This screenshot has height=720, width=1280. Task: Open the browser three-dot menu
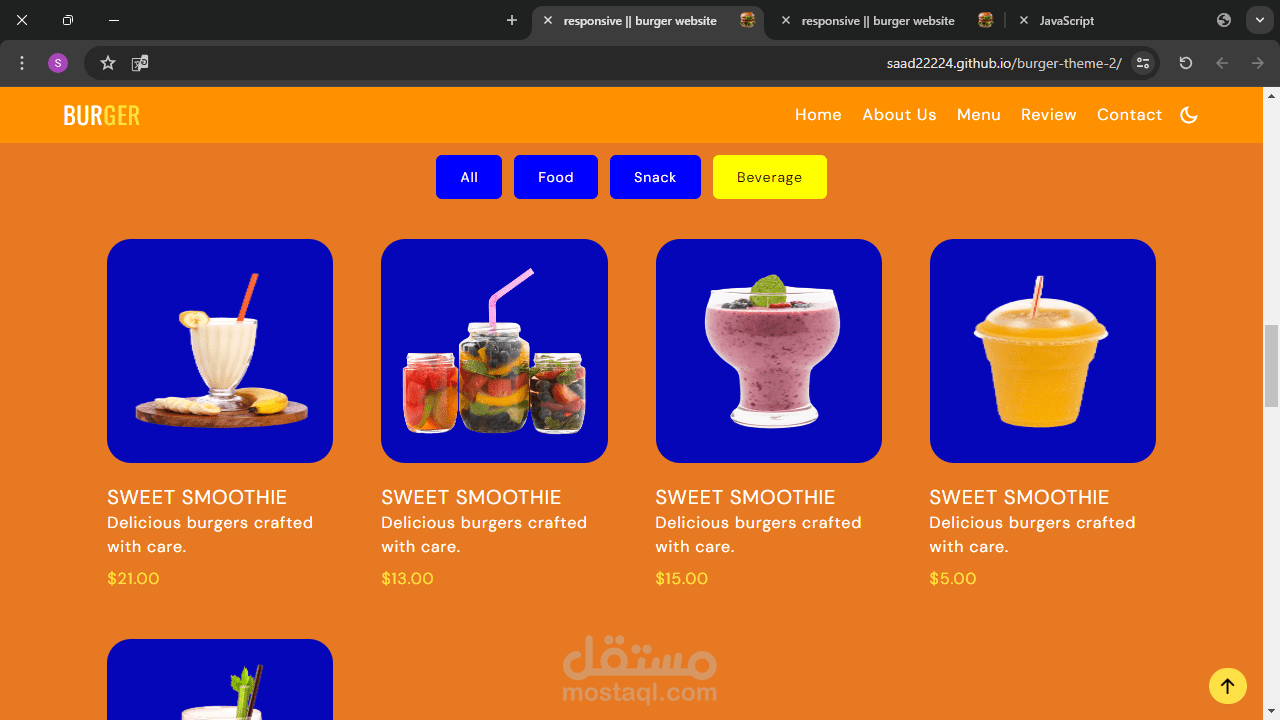click(22, 63)
